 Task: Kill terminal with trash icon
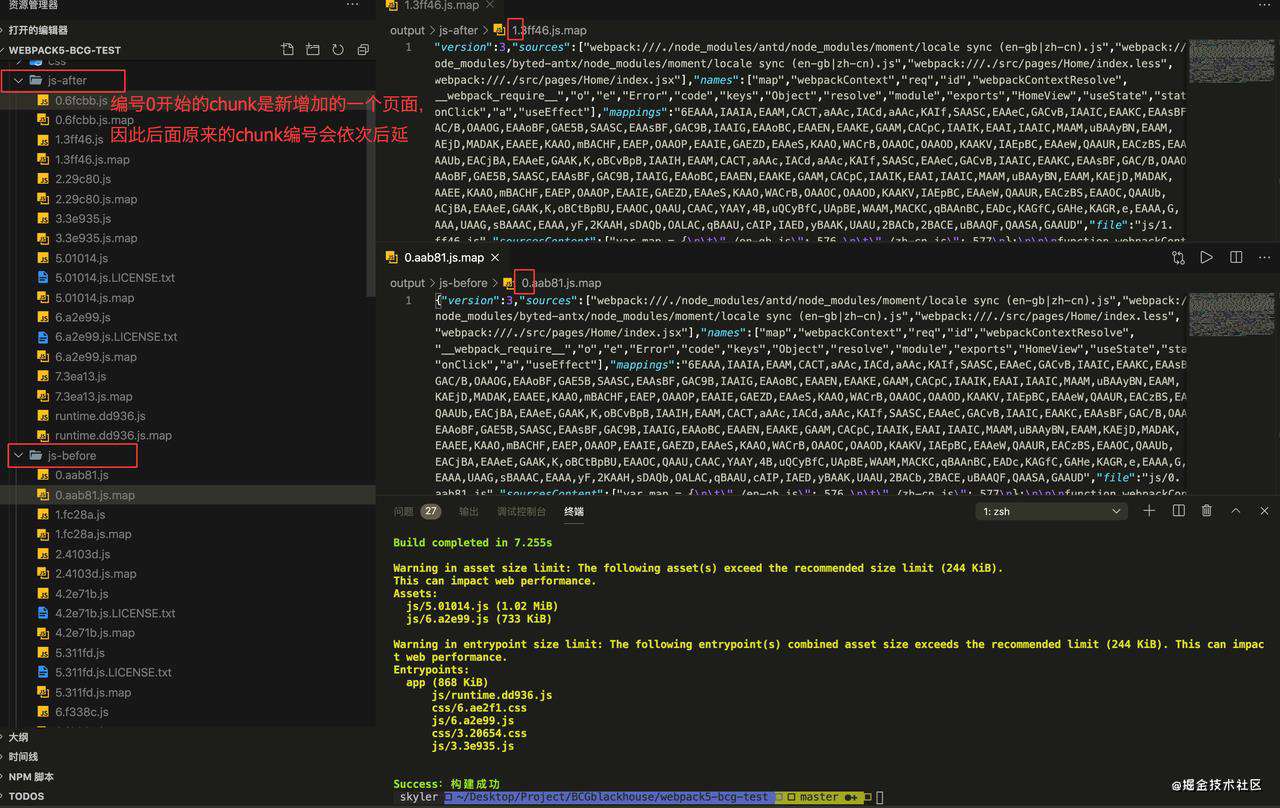coord(1207,511)
